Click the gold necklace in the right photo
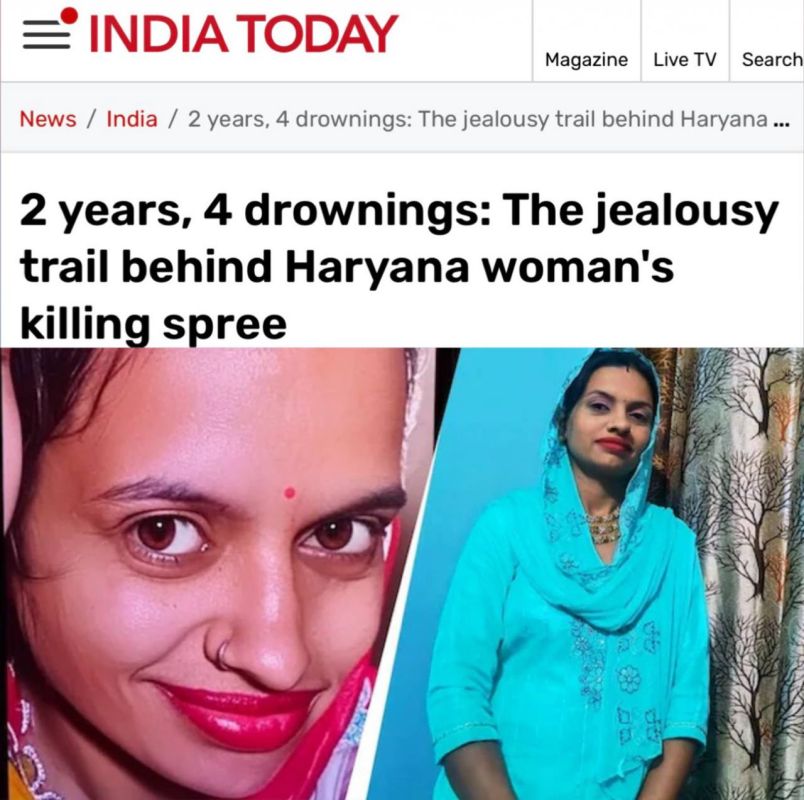Screen dimensions: 804x800 (x=604, y=527)
